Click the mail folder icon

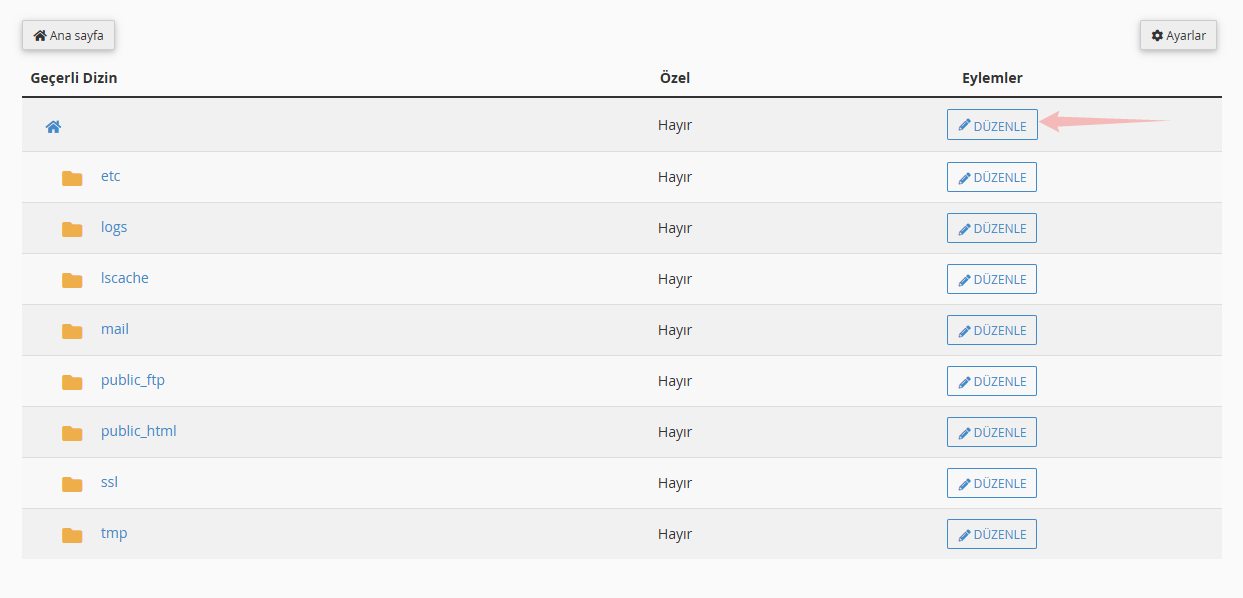(72, 331)
